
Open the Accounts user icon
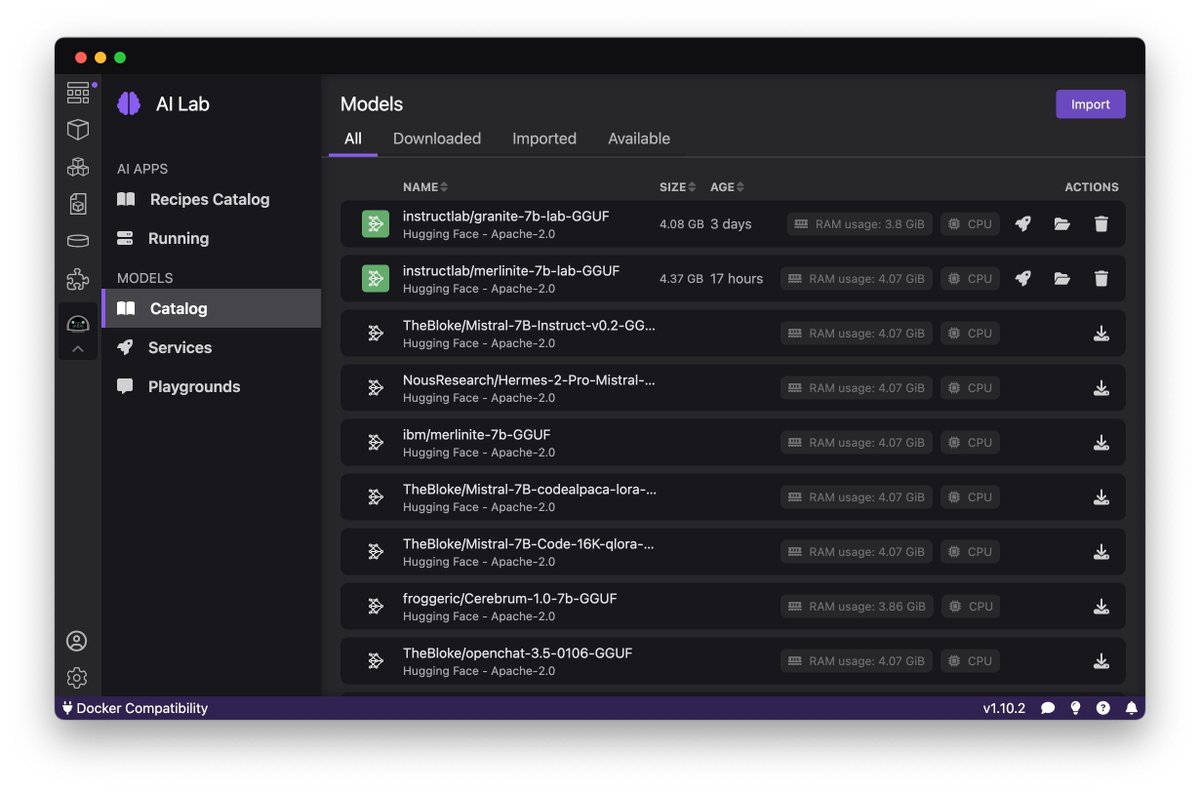click(77, 641)
